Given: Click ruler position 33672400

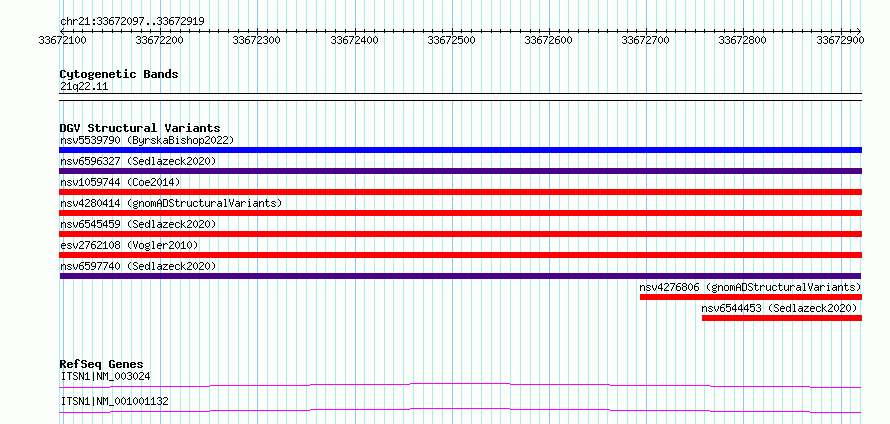Looking at the screenshot, I should coord(354,40).
